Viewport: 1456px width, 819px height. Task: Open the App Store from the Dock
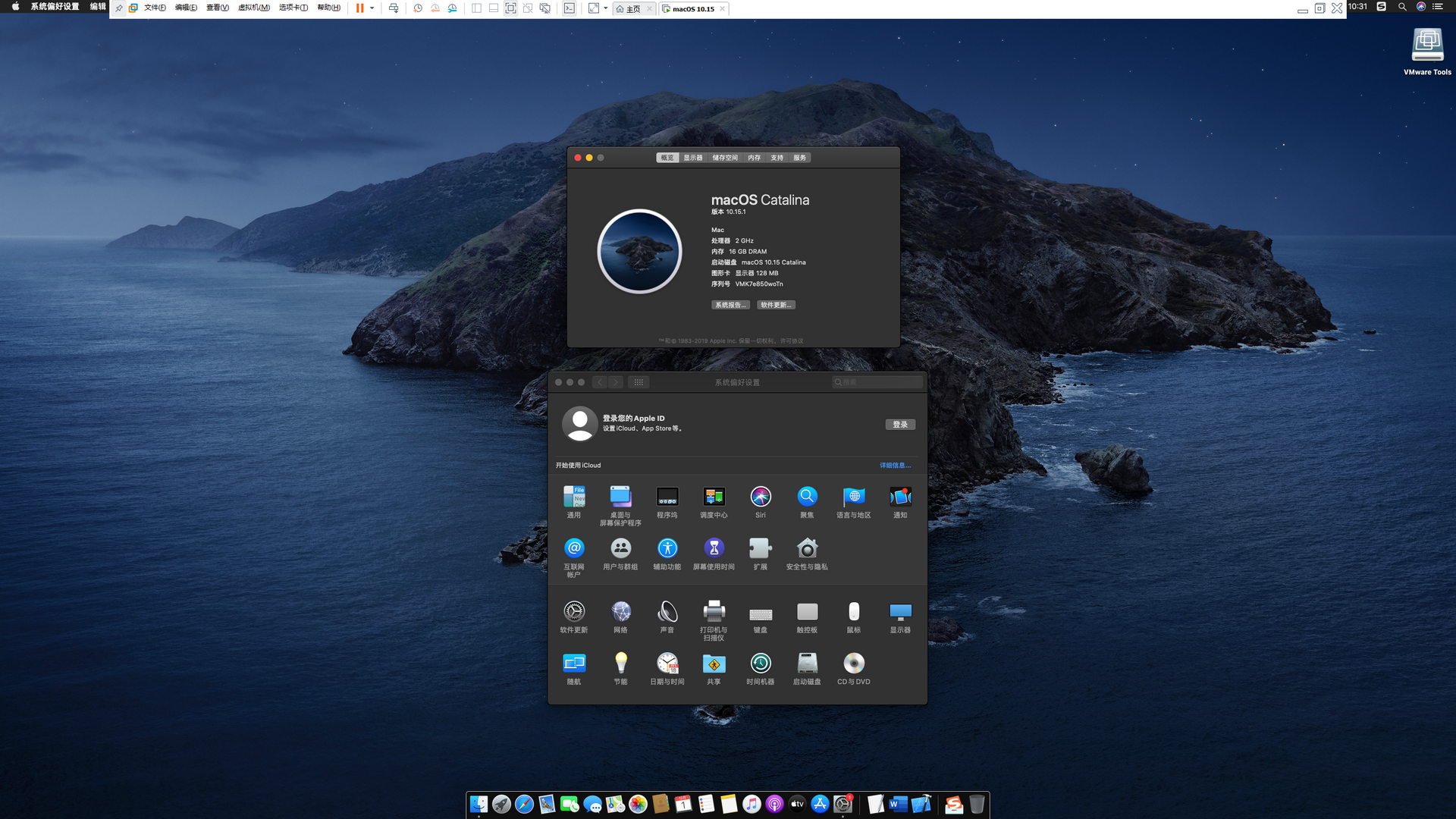pos(820,804)
